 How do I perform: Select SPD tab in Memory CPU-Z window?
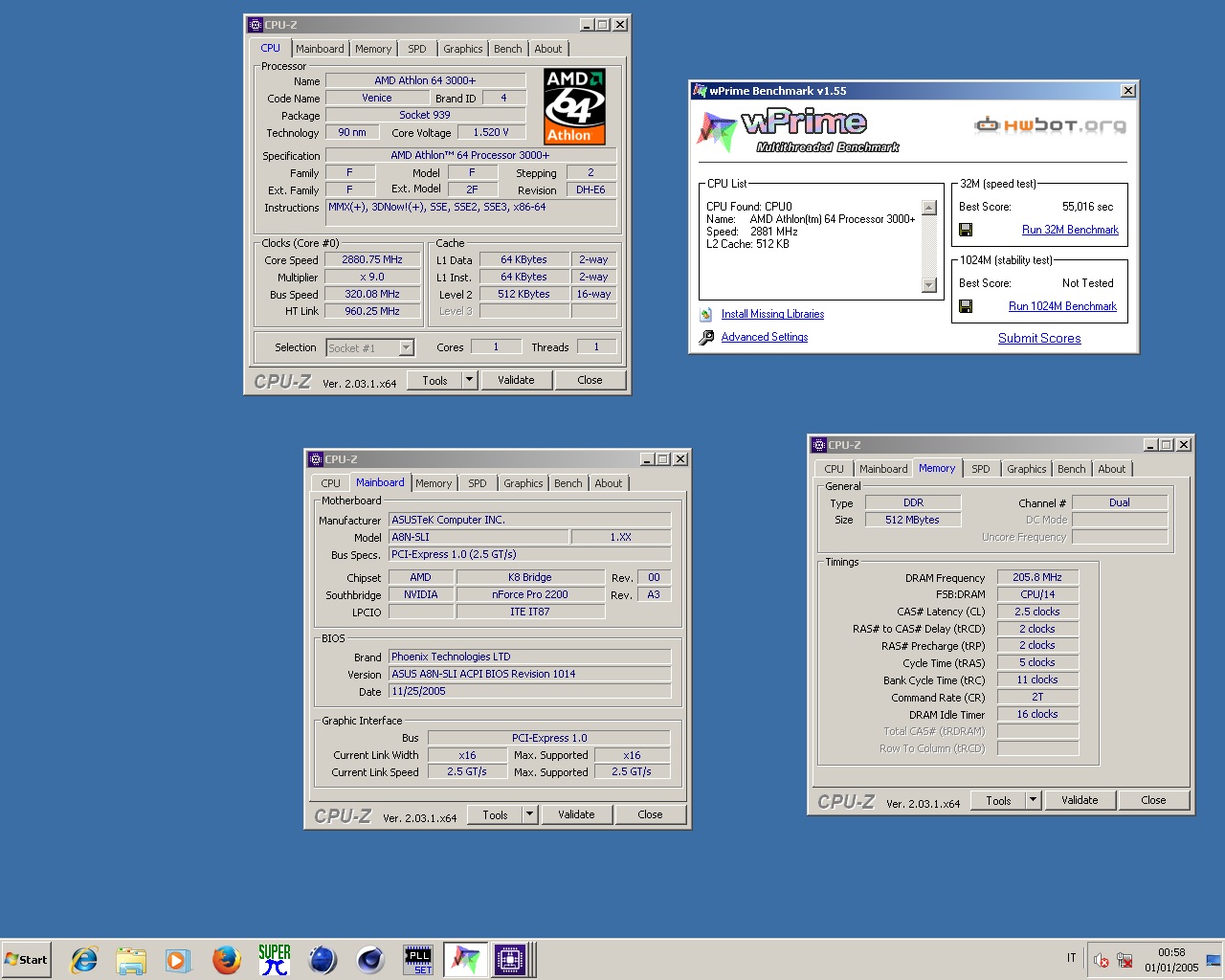981,469
